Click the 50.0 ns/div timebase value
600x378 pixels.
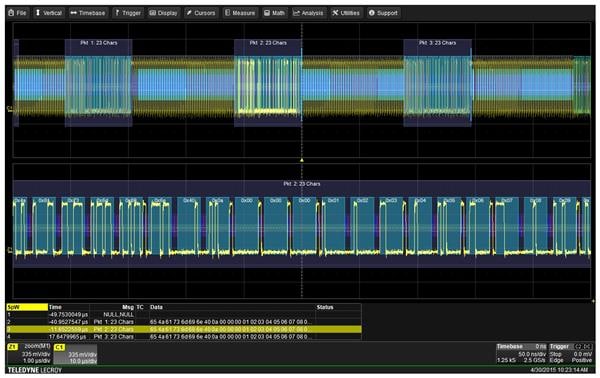[x=532, y=354]
